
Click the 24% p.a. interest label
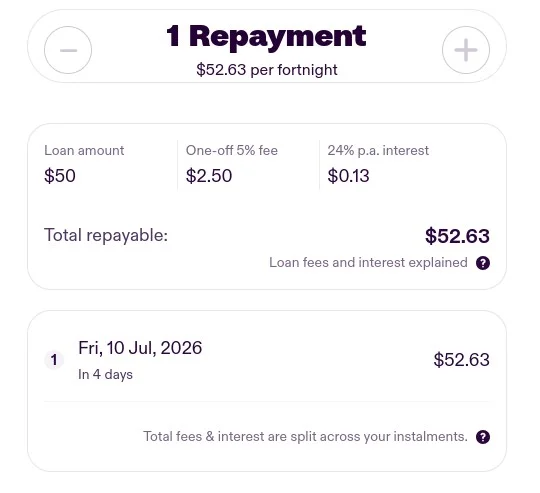tap(378, 150)
